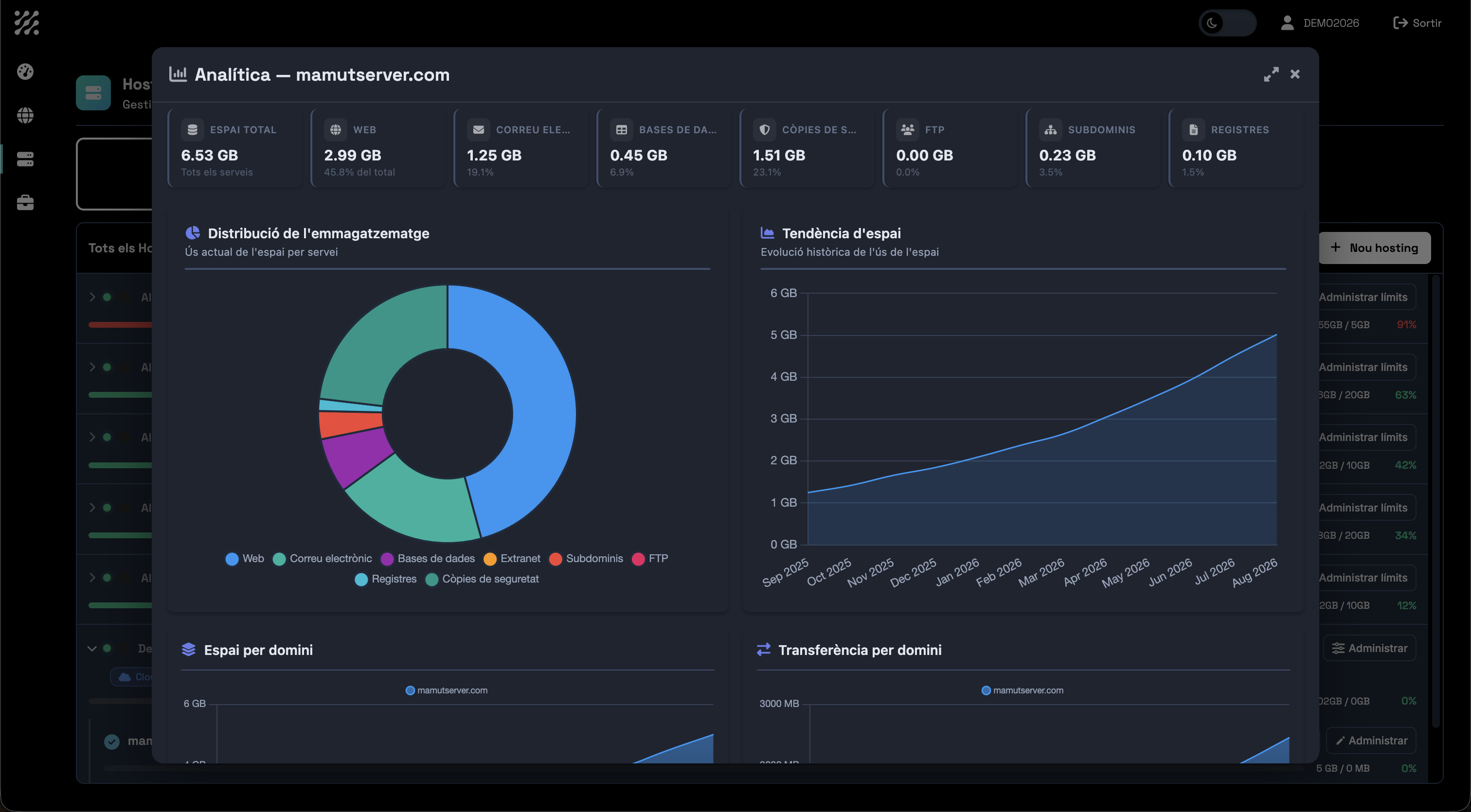1471x812 pixels.
Task: Click the Bases de dades table icon
Action: [x=622, y=129]
